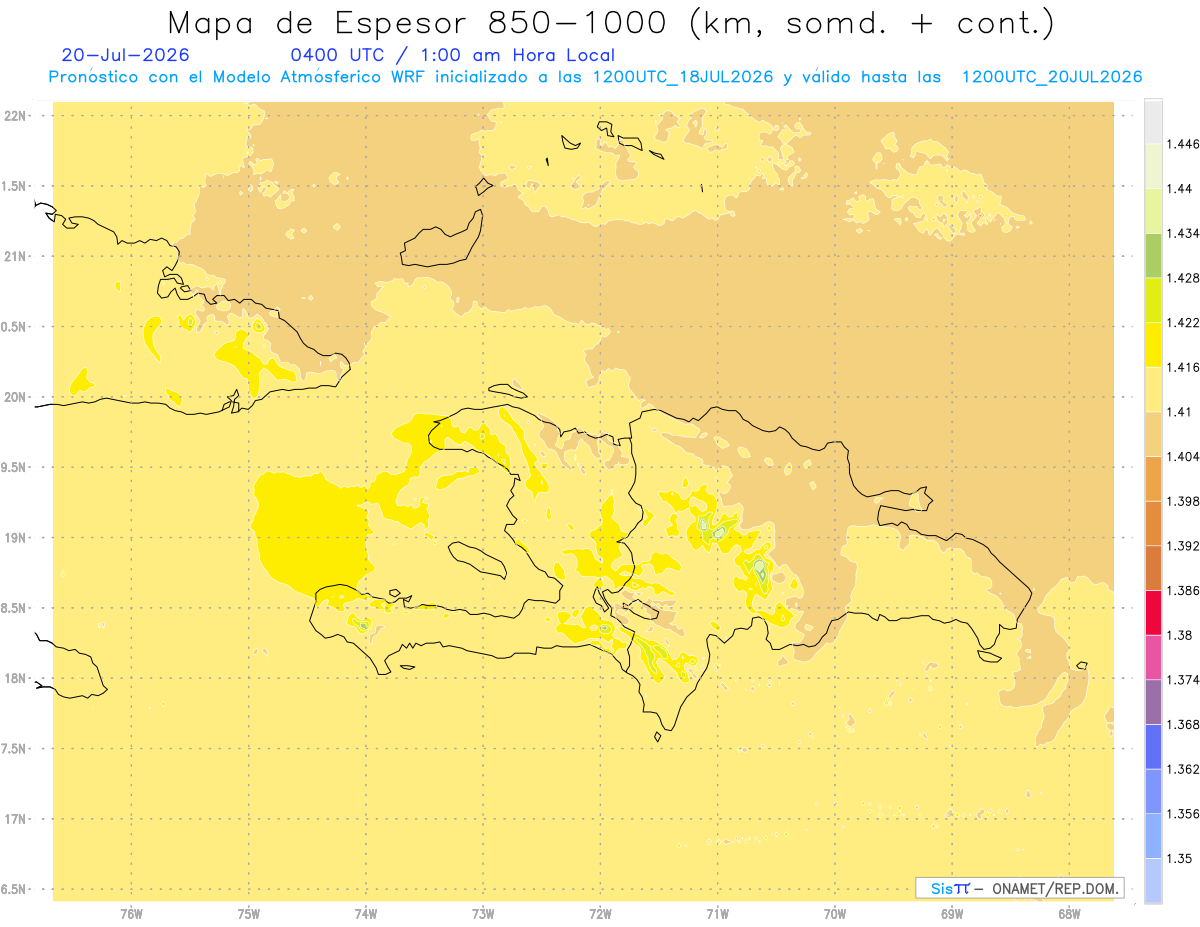Pick the light gray swatch above 1.446
The image size is (1200, 927).
[1153, 121]
